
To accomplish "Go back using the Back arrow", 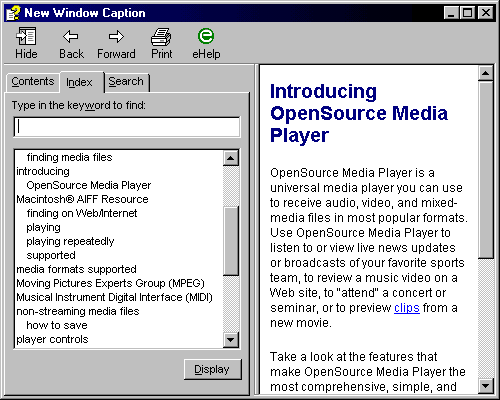I will [x=71, y=36].
